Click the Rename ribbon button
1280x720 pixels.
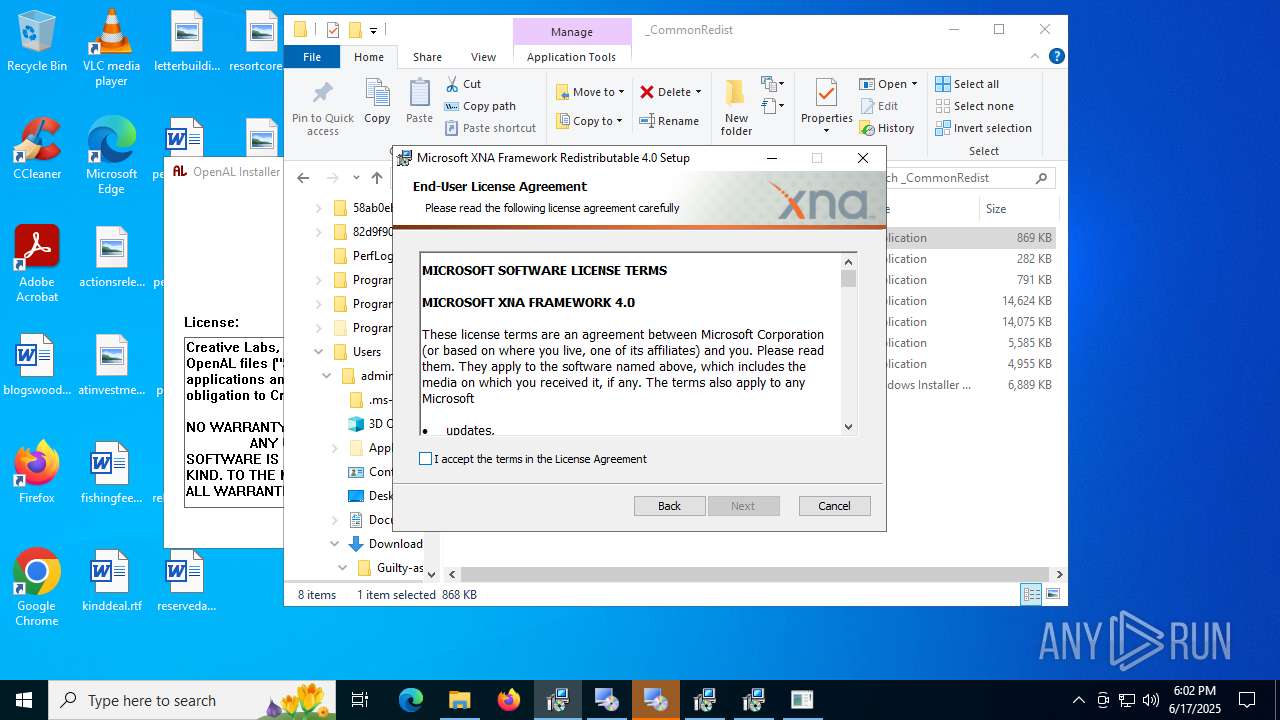[x=669, y=121]
